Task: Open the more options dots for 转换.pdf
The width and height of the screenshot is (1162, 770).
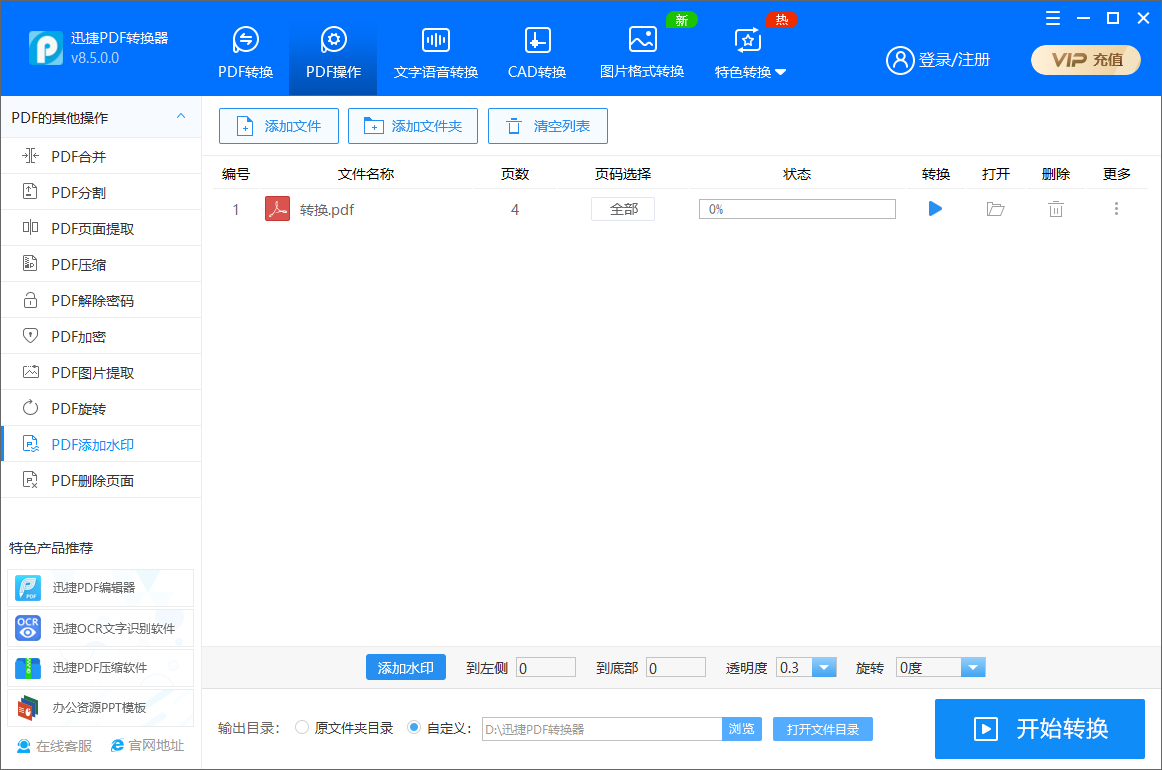Action: coord(1116,209)
